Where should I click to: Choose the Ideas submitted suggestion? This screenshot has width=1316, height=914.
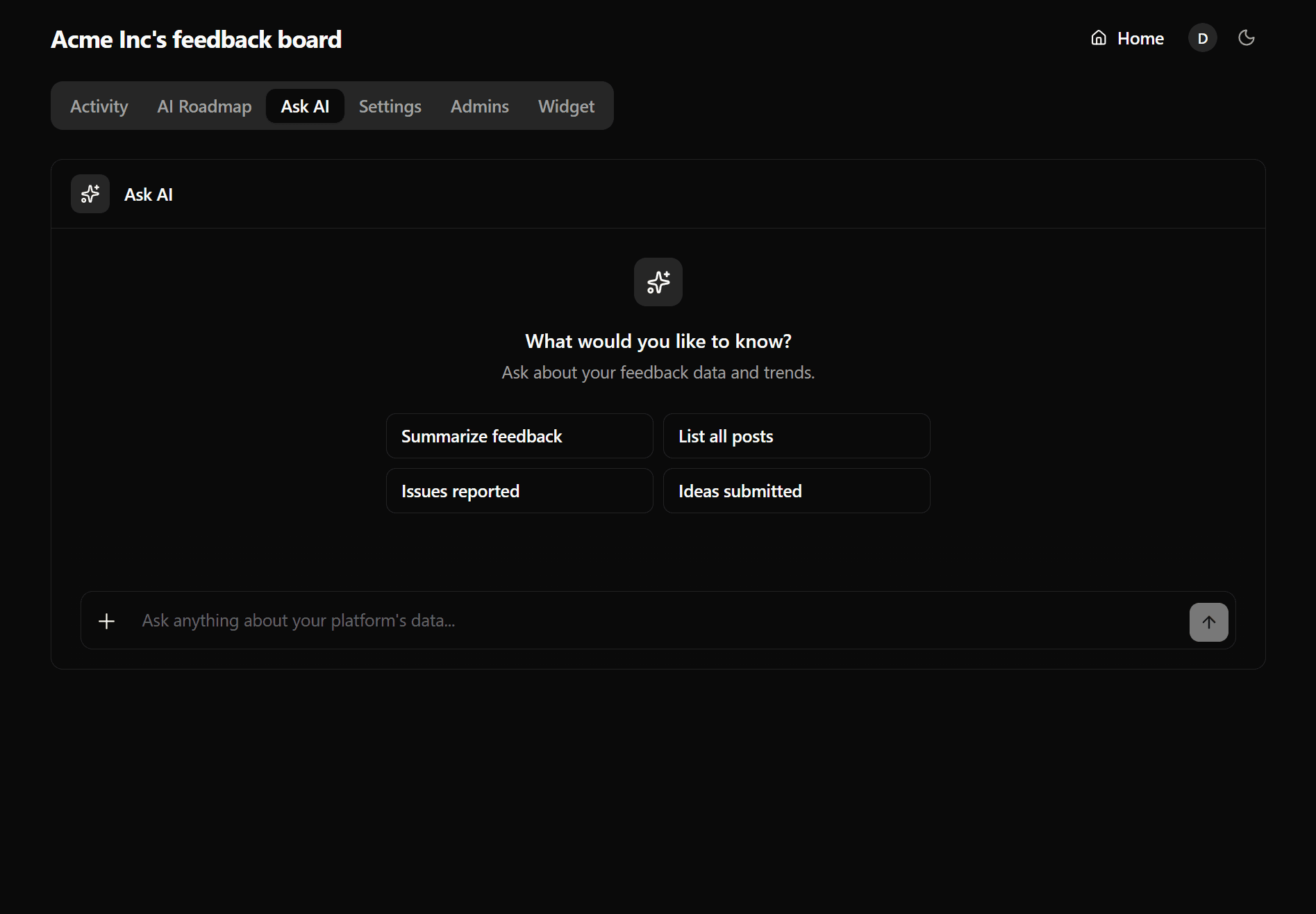pos(796,490)
